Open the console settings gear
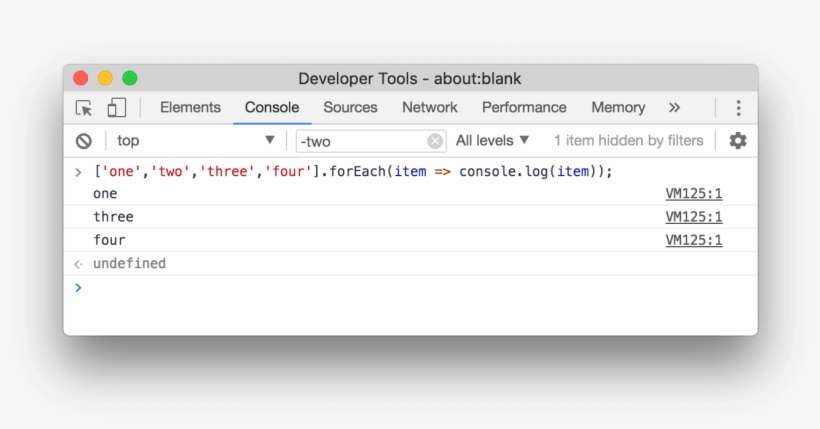This screenshot has height=429, width=820. 737,141
